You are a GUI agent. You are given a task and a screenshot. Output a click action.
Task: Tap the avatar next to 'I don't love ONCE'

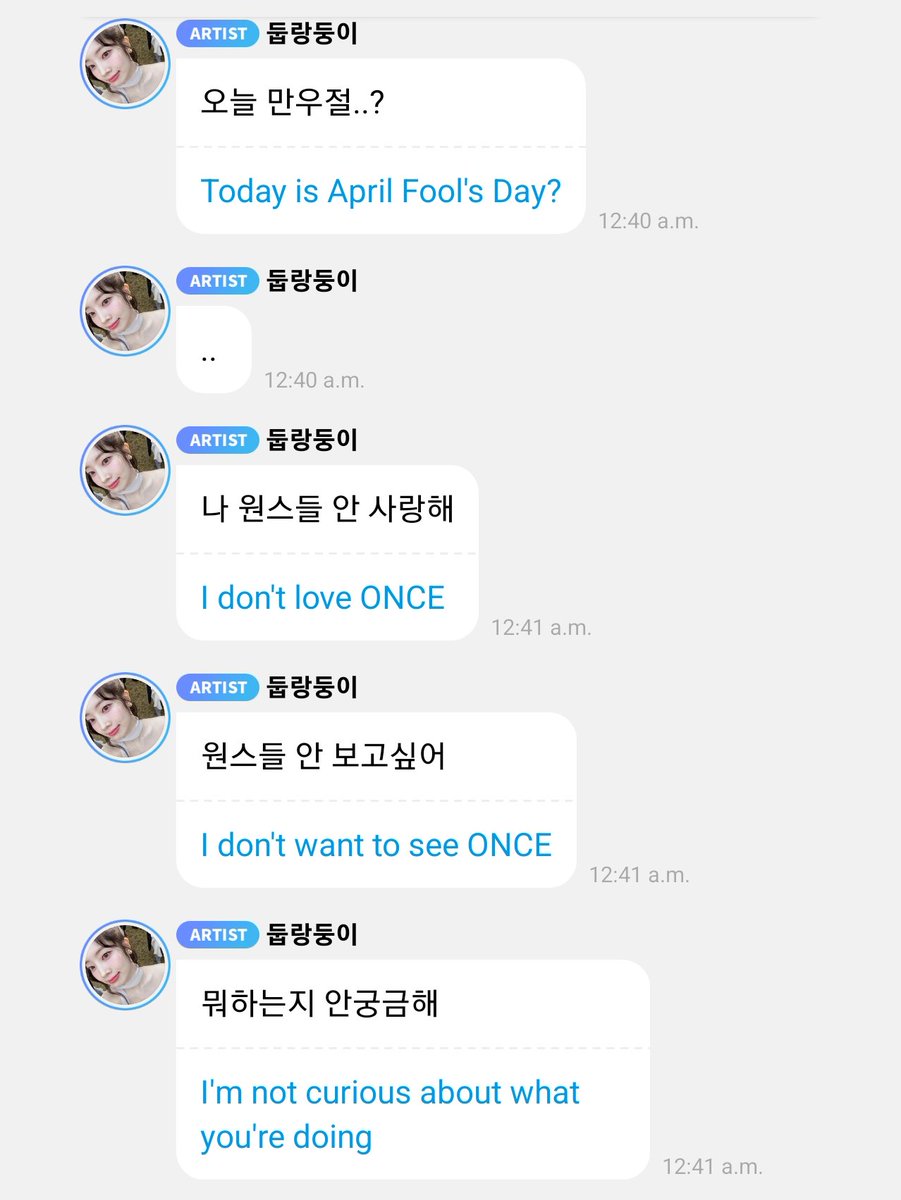pyautogui.click(x=124, y=470)
